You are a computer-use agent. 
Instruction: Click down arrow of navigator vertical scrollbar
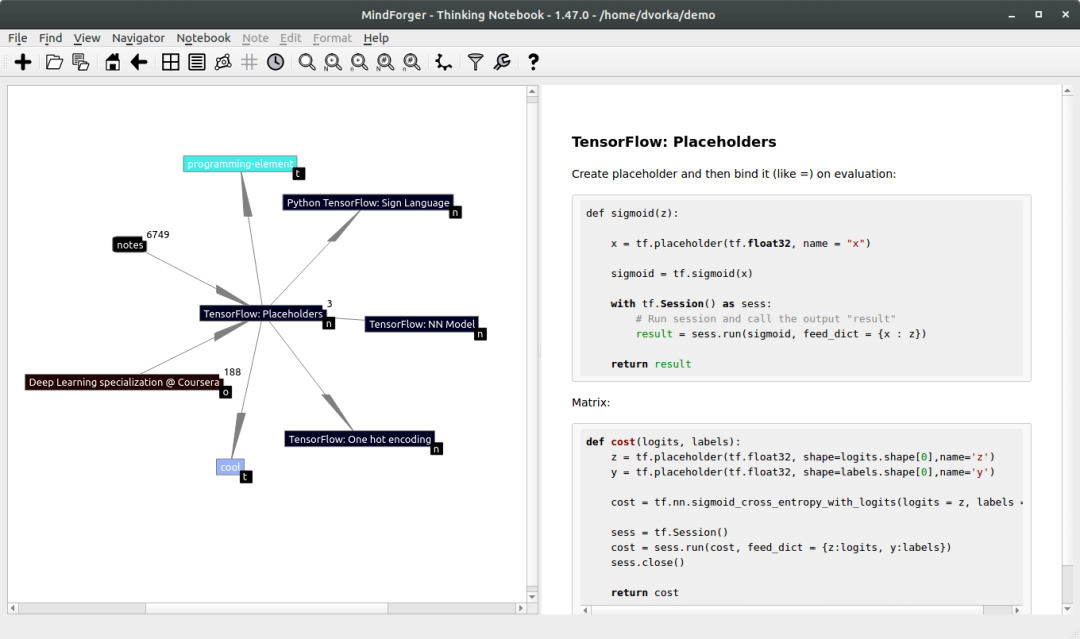[x=532, y=596]
